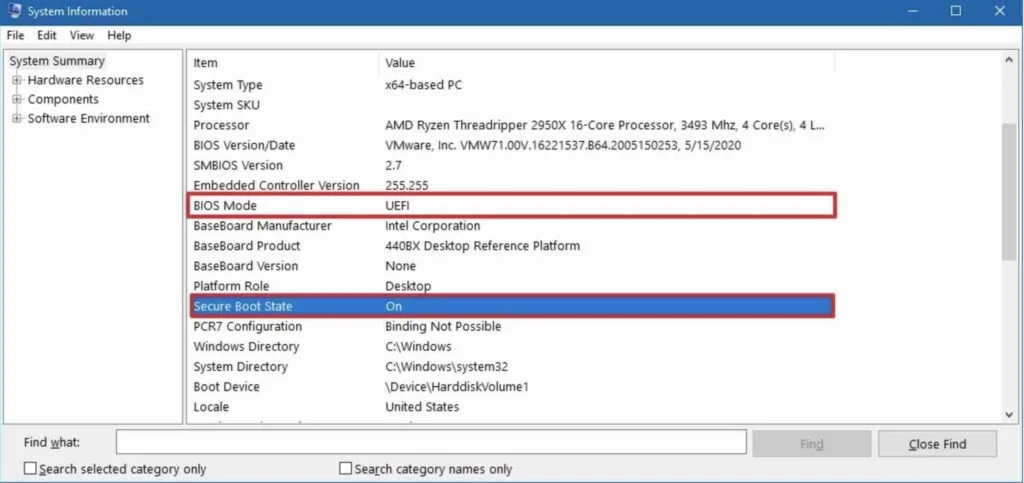The image size is (1024, 483).
Task: Click the scrollbar up arrow
Action: coord(1008,61)
